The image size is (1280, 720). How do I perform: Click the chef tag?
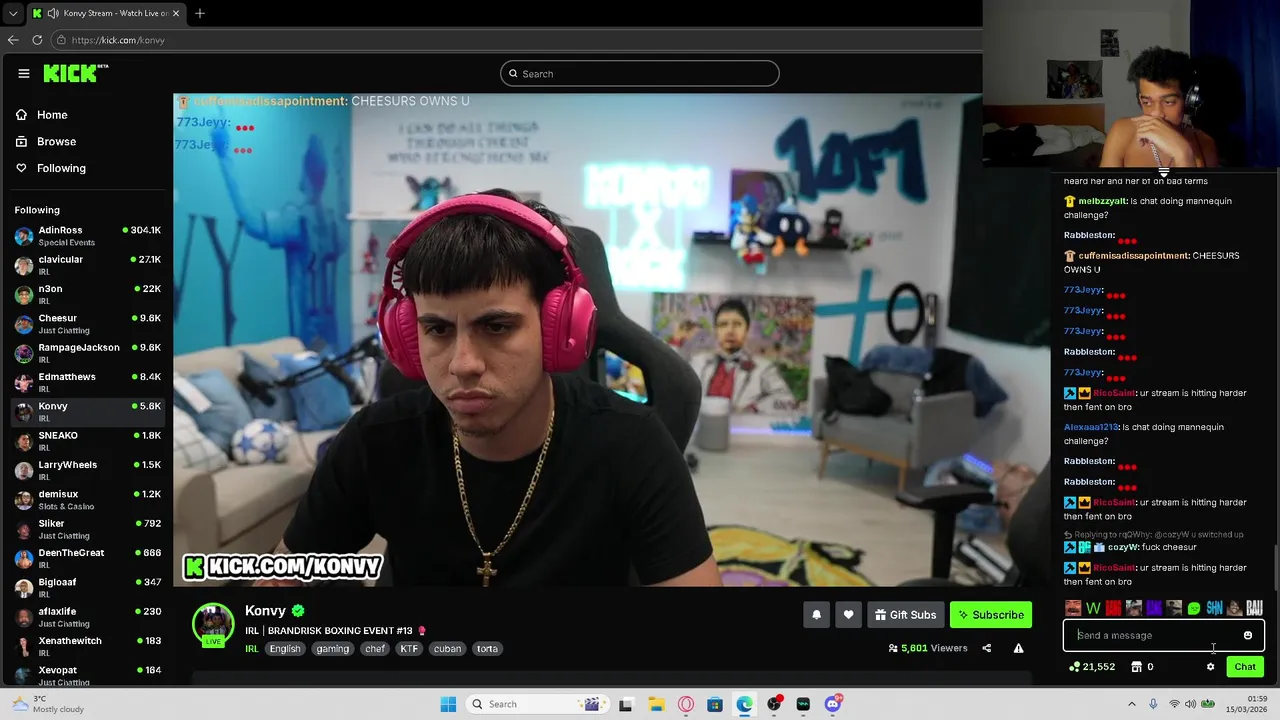pos(375,649)
